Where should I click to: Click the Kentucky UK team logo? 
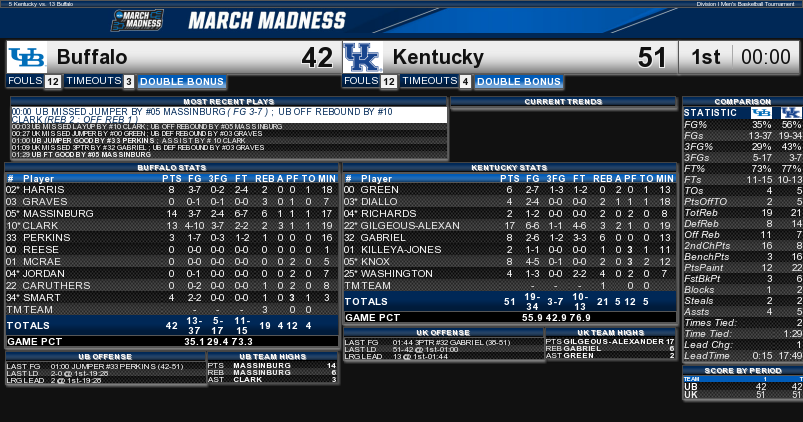(363, 57)
